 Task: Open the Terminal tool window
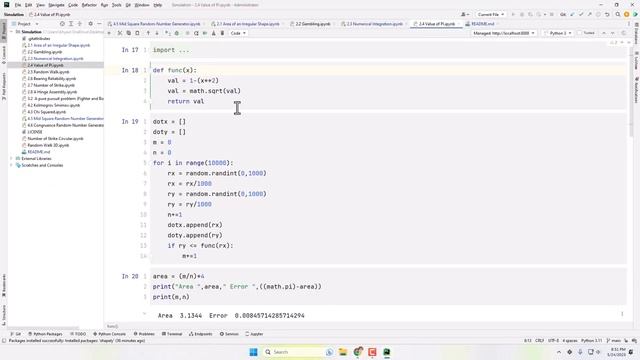tap(172, 334)
